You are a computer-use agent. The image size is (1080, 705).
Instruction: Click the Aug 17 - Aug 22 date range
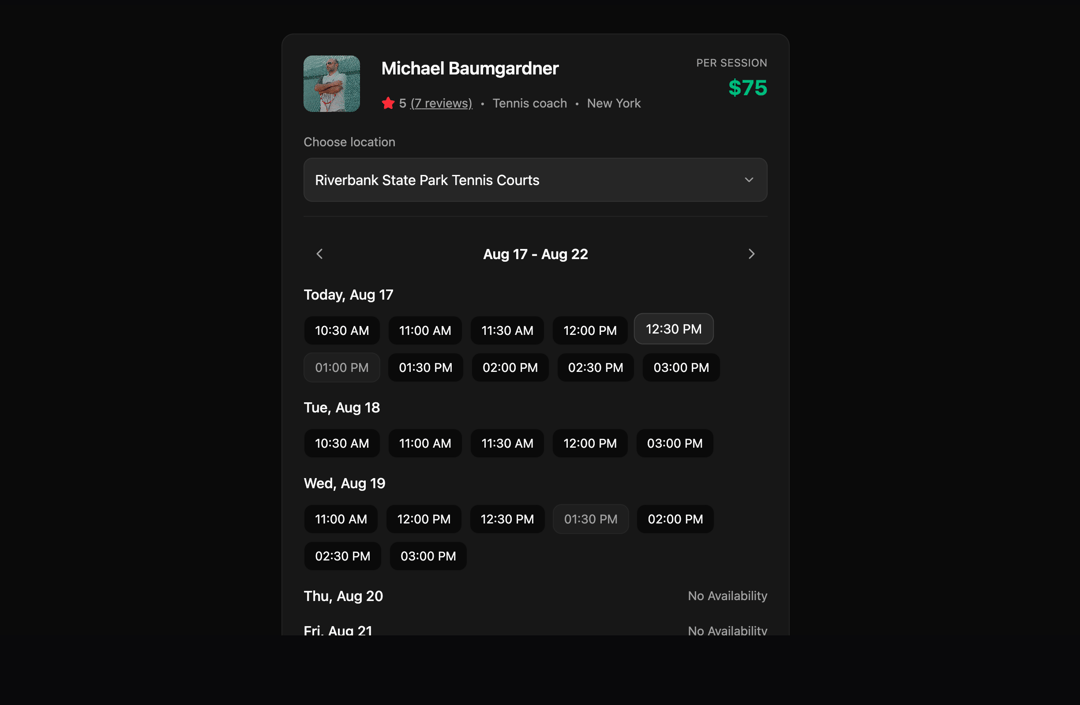536,254
